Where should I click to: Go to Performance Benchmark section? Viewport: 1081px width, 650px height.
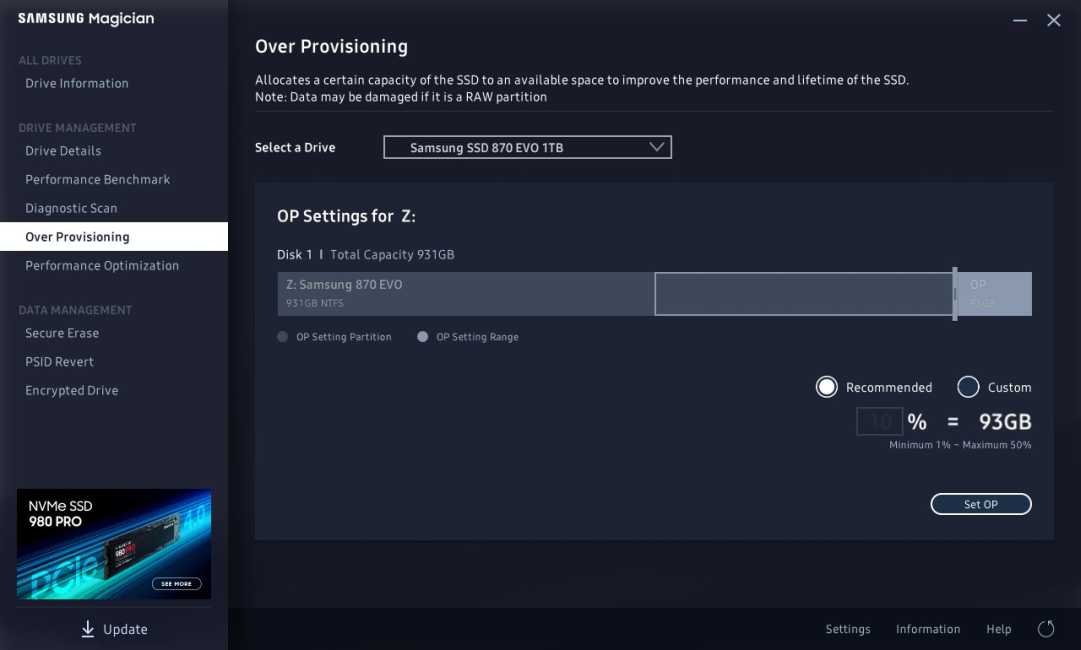coord(98,179)
